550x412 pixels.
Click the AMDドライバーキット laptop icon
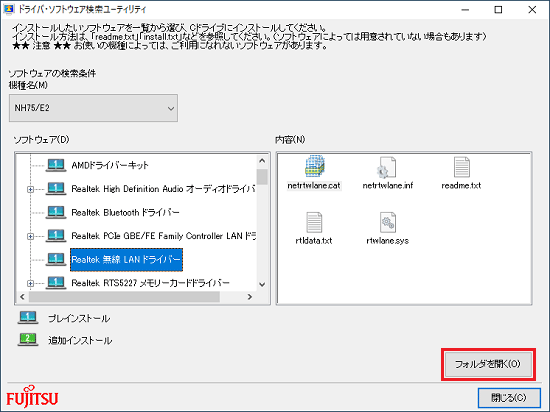[56, 165]
